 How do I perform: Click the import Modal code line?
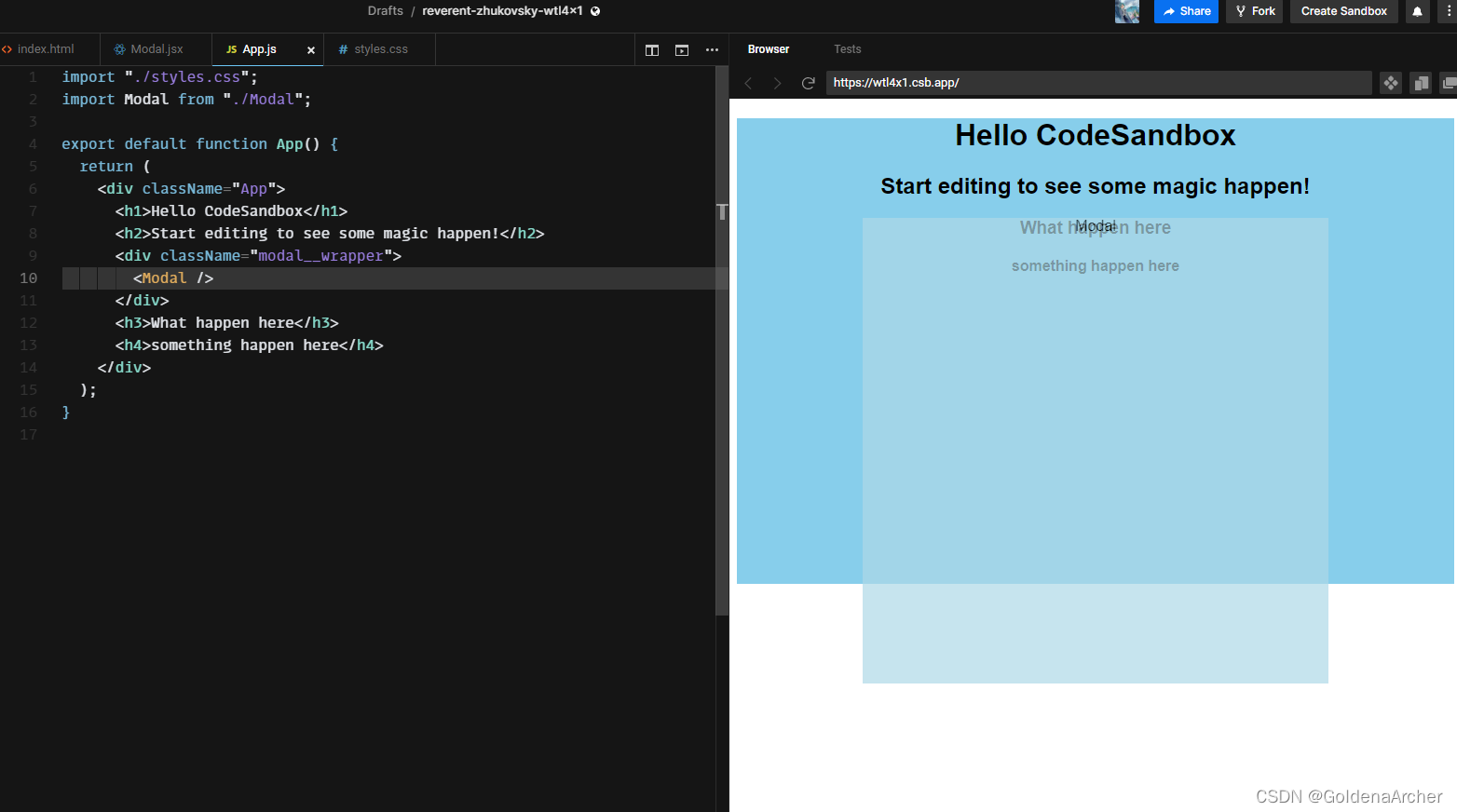(x=186, y=100)
